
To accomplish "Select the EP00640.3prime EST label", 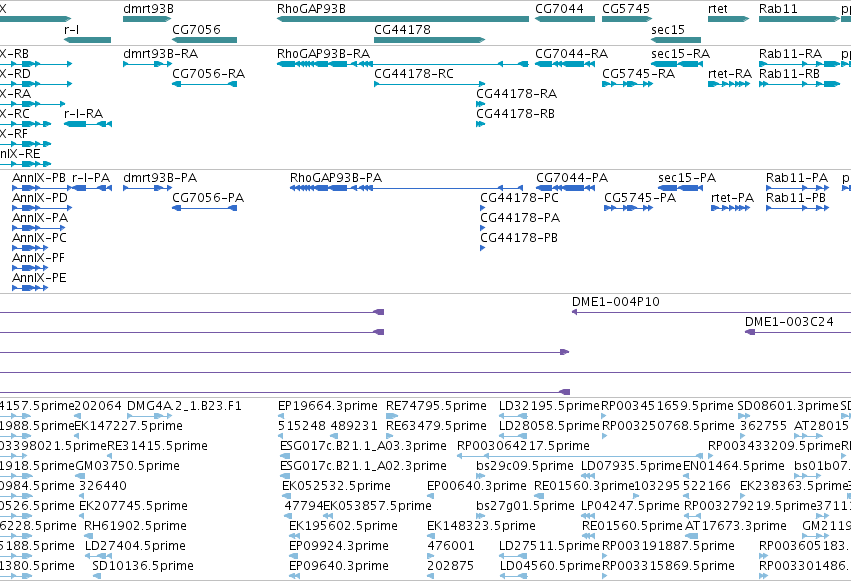I will [x=477, y=486].
